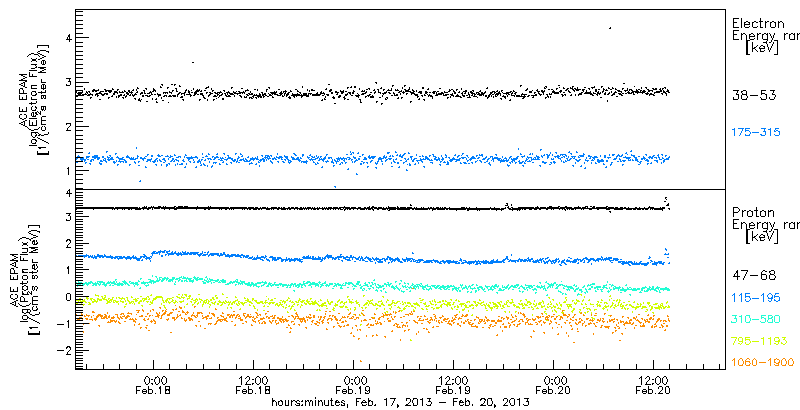Click the 12:00 Feb.19 axis label
The height and width of the screenshot is (410, 800).
tap(454, 386)
